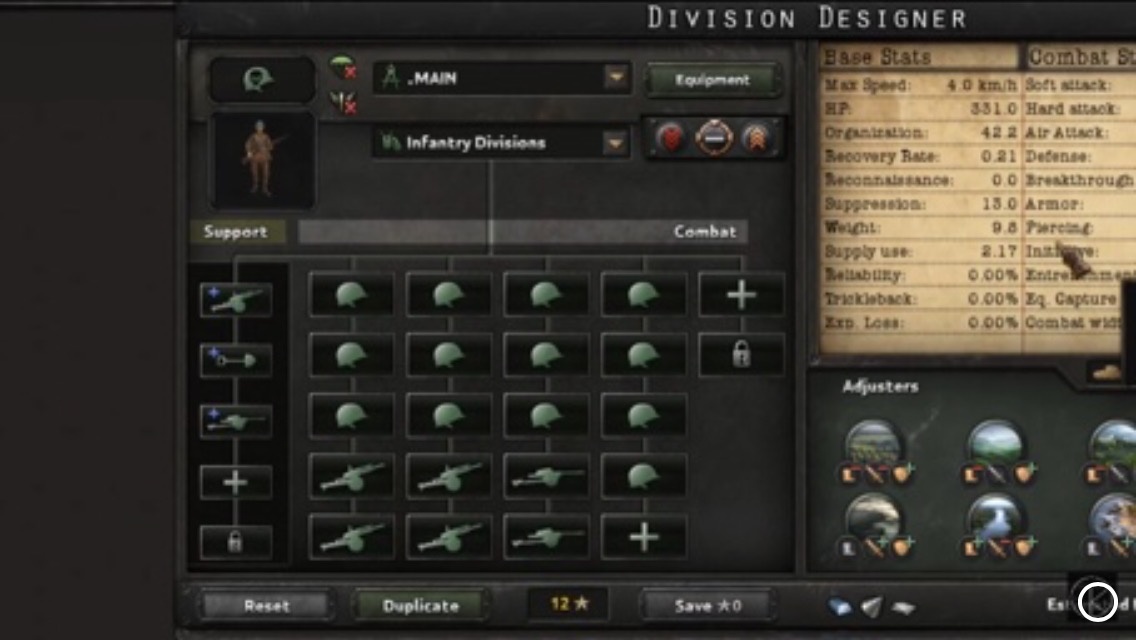1136x640 pixels.
Task: Select the support anti-tank company slot
Action: pyautogui.click(x=236, y=421)
